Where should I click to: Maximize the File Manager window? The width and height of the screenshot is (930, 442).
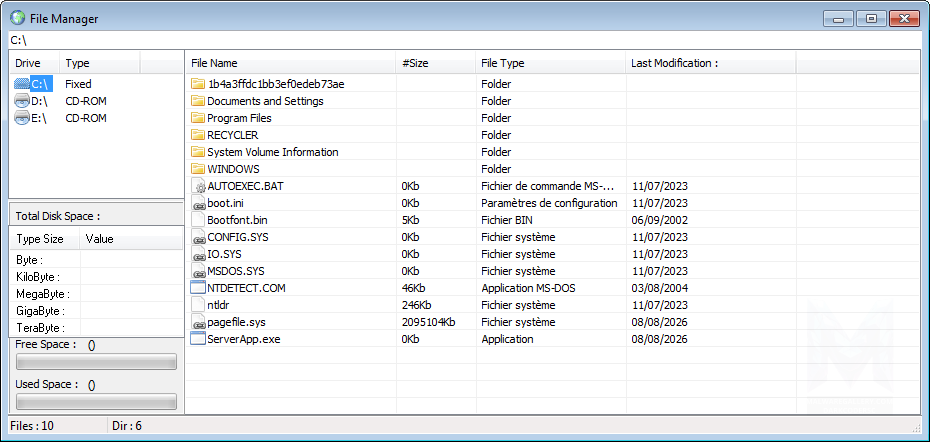click(871, 19)
